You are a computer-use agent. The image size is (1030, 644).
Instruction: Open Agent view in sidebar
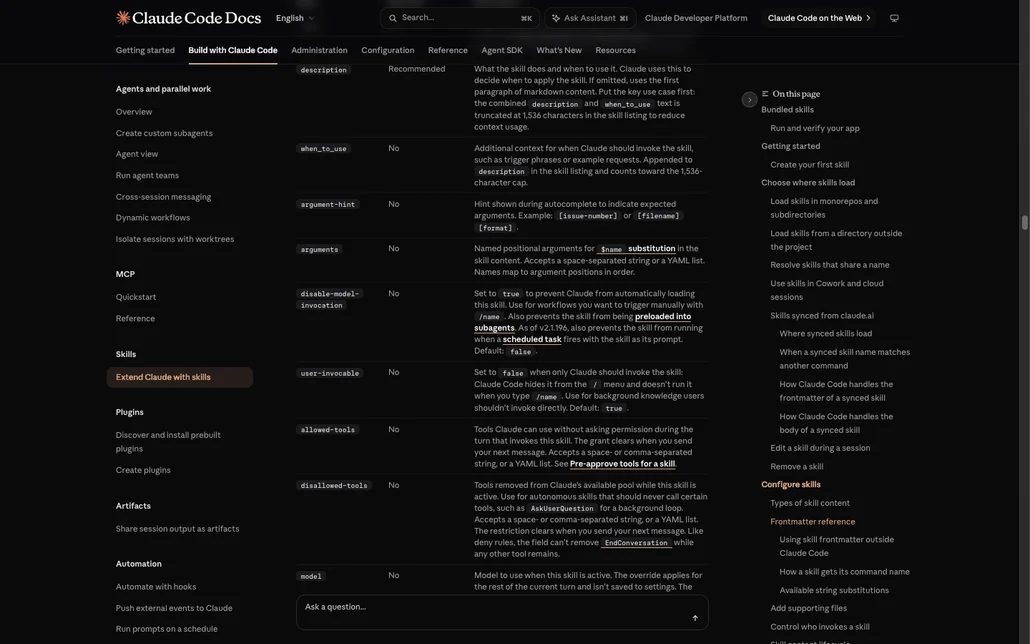tap(137, 154)
